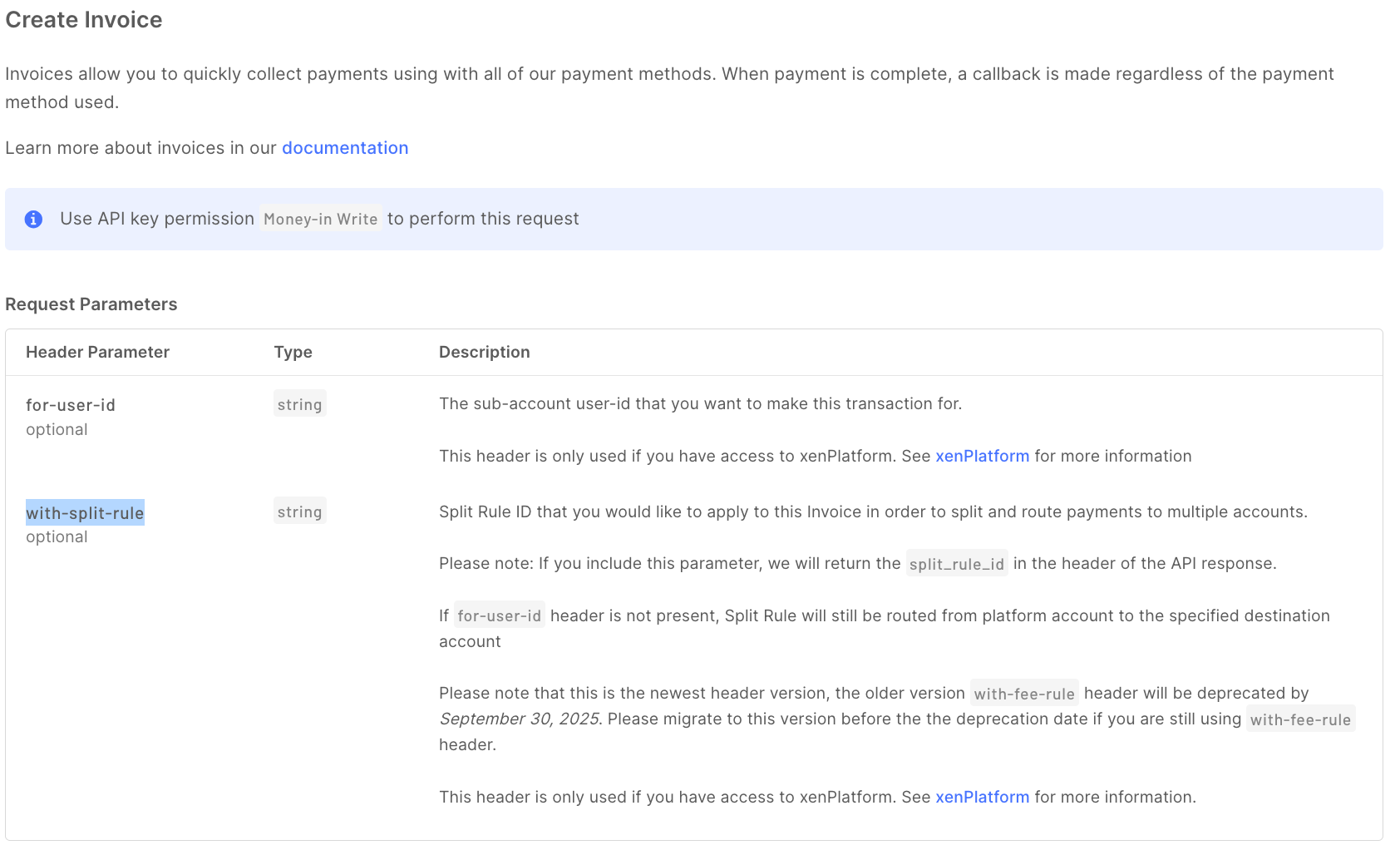
Task: Select the for-user-id parameter name
Action: pyautogui.click(x=71, y=405)
